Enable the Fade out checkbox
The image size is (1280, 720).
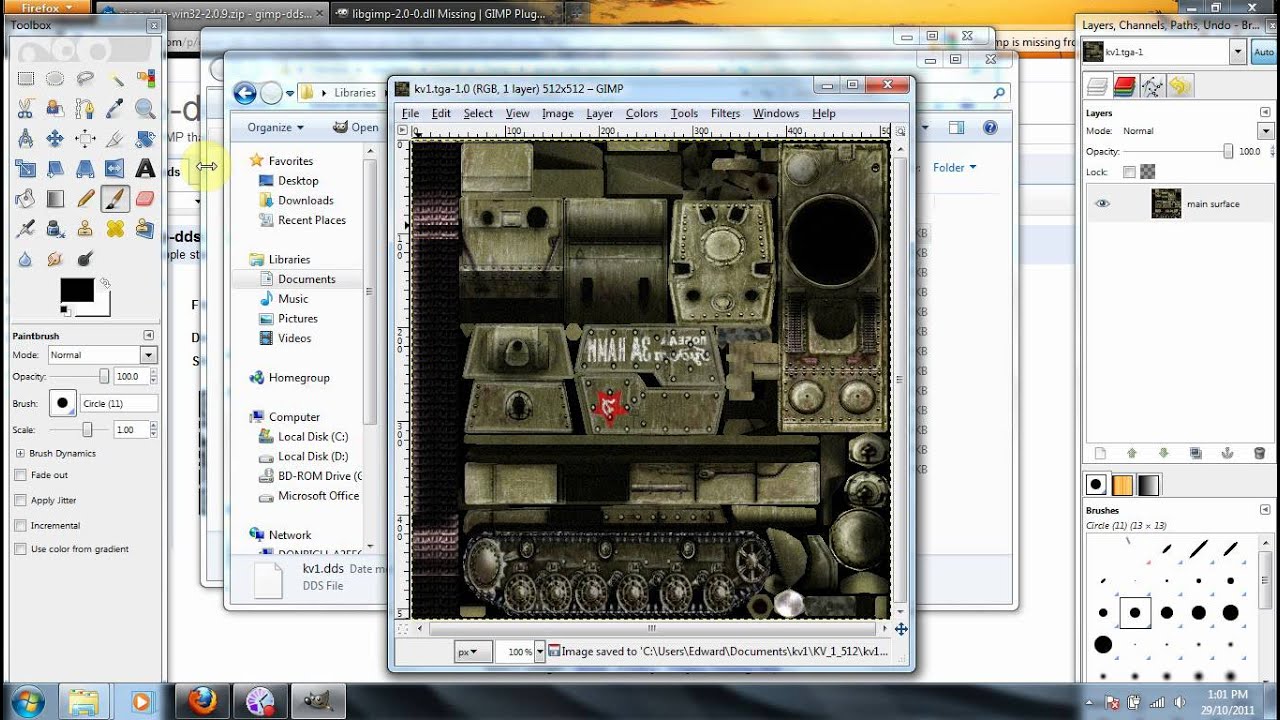[20, 475]
